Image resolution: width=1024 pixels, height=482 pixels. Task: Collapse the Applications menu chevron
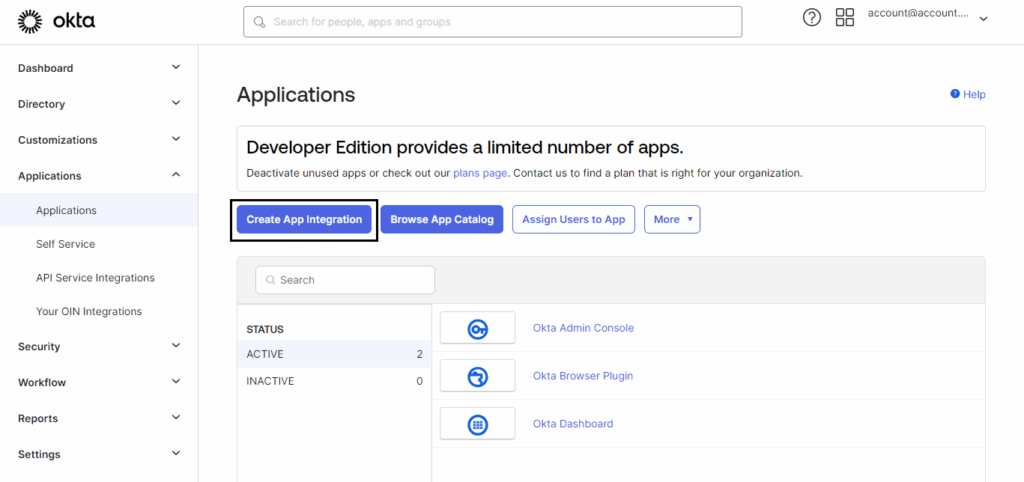click(176, 174)
